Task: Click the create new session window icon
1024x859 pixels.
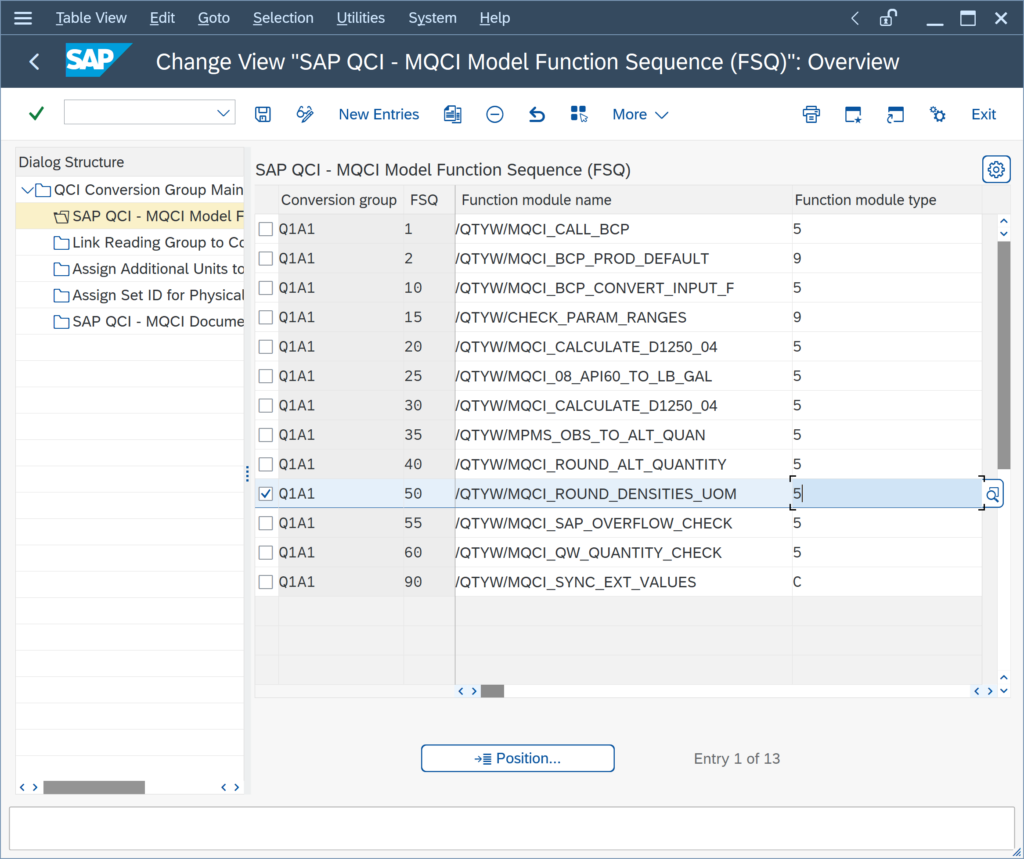Action: coord(853,114)
